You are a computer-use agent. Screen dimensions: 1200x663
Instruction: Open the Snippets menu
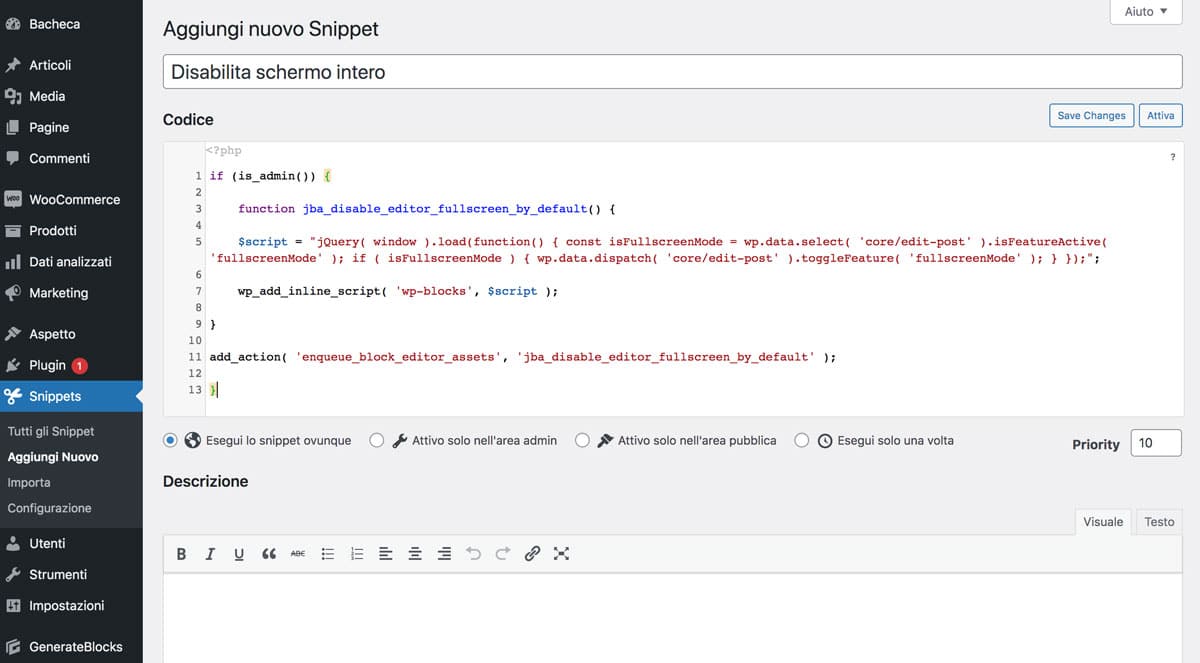coord(71,396)
